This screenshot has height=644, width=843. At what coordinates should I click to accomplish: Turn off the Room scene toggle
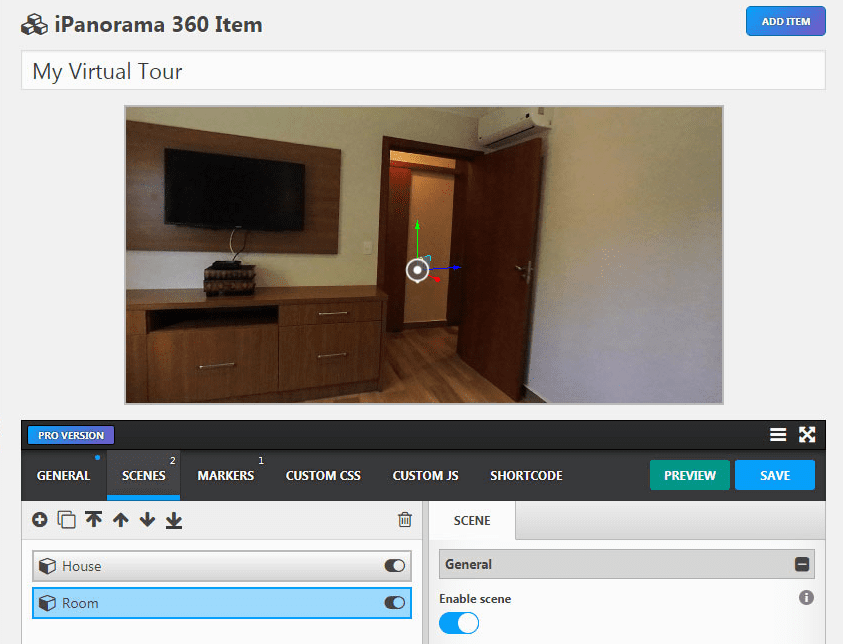(x=393, y=603)
